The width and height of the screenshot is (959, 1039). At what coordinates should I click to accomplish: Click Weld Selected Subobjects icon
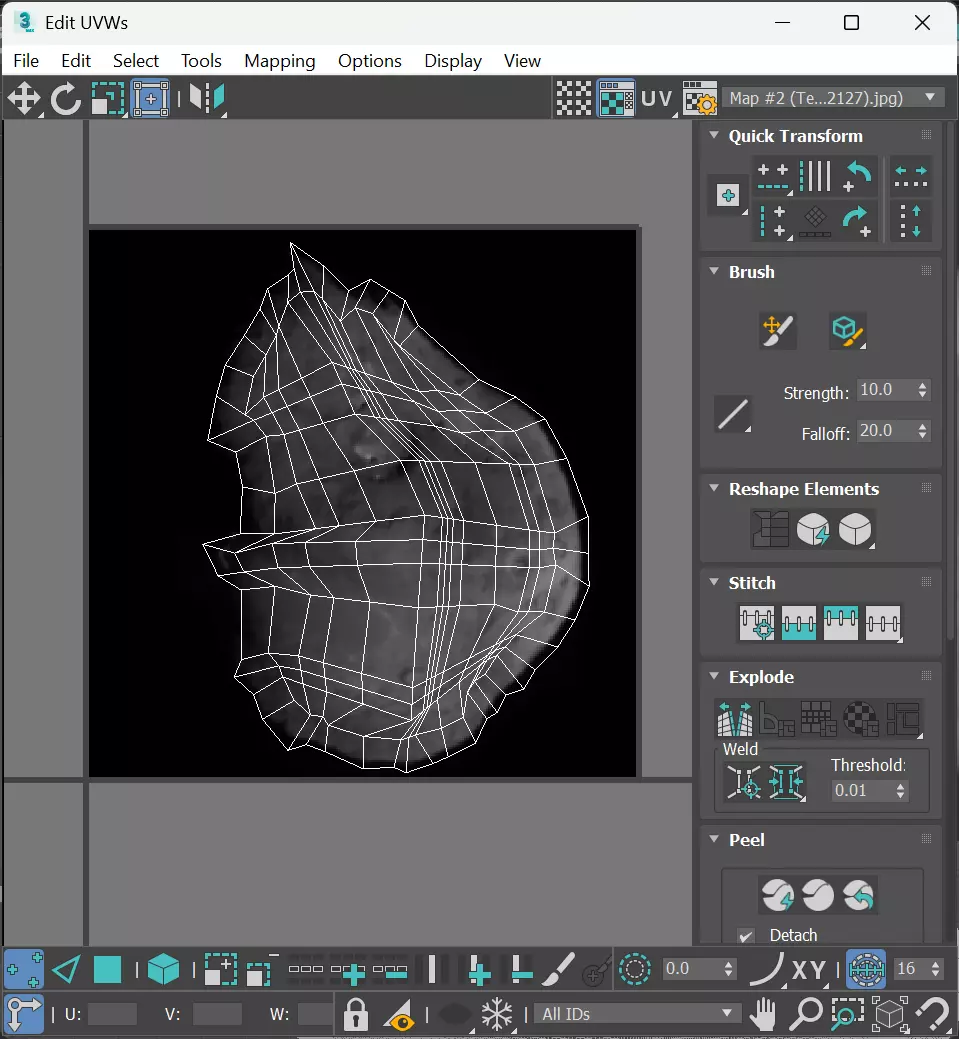click(x=786, y=783)
